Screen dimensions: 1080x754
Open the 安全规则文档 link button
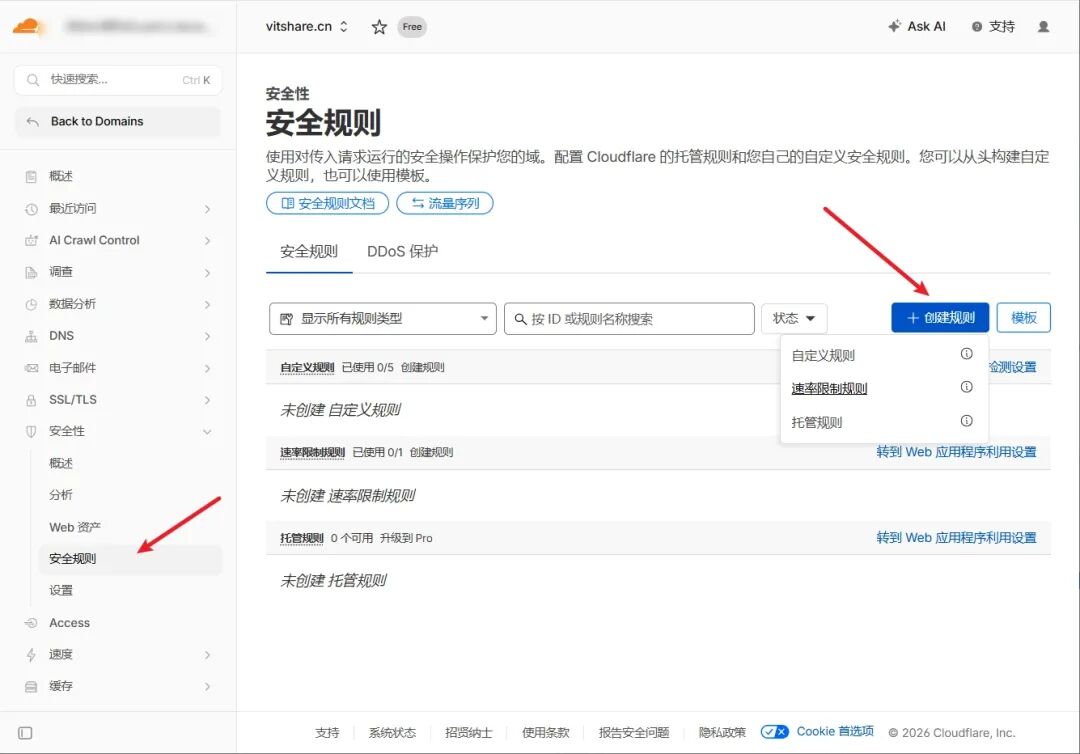[x=327, y=203]
